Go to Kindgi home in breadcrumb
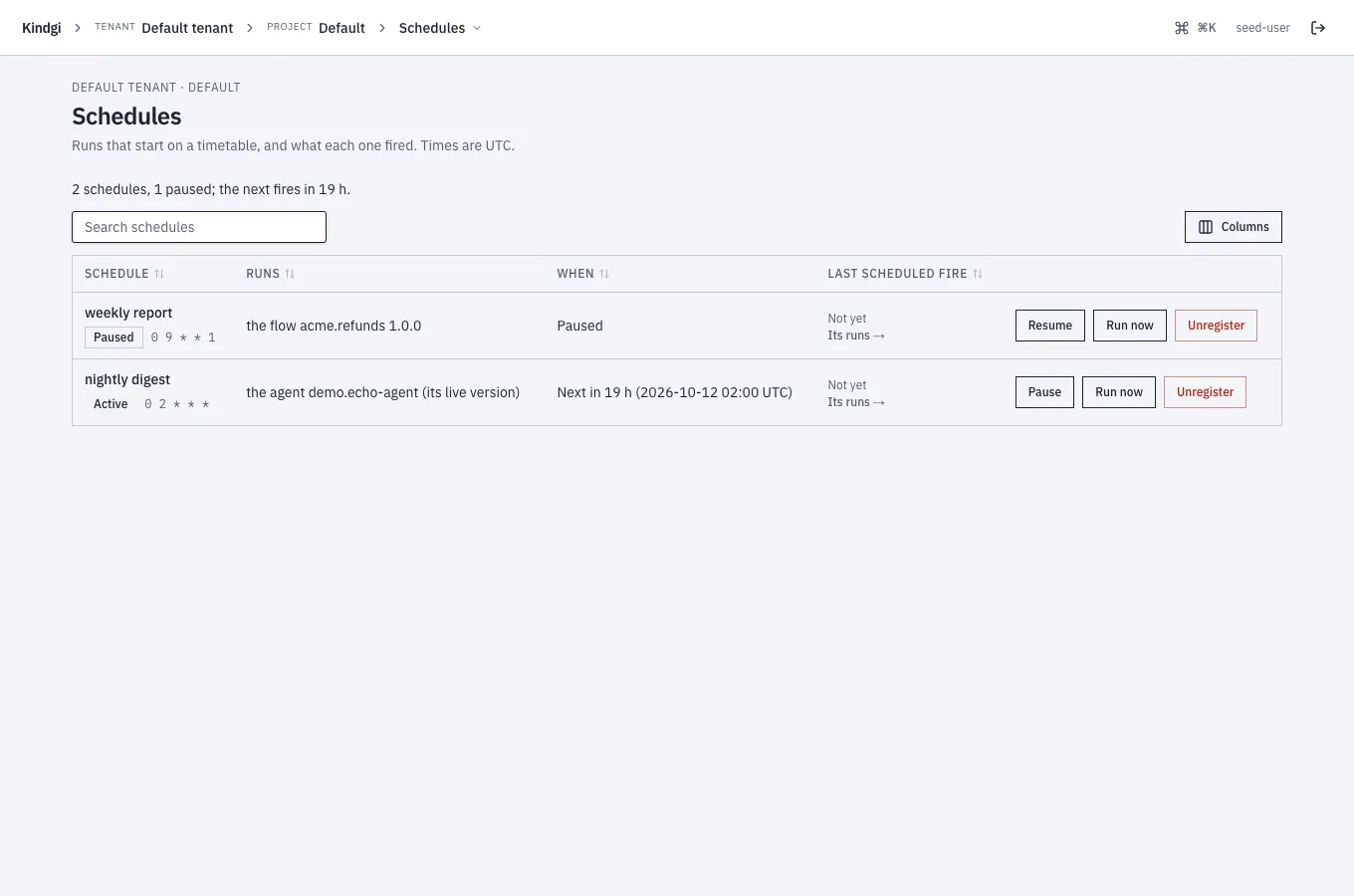 coord(42,28)
